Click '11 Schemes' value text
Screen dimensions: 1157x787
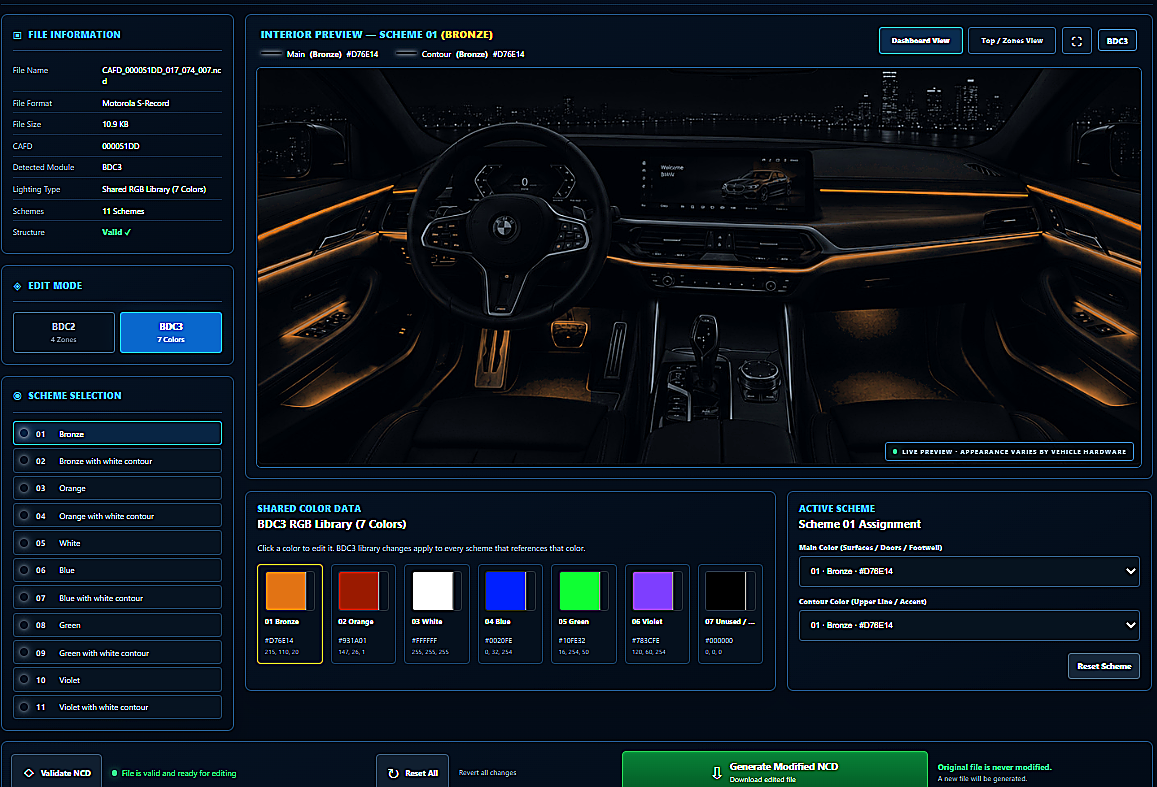pyautogui.click(x=123, y=211)
